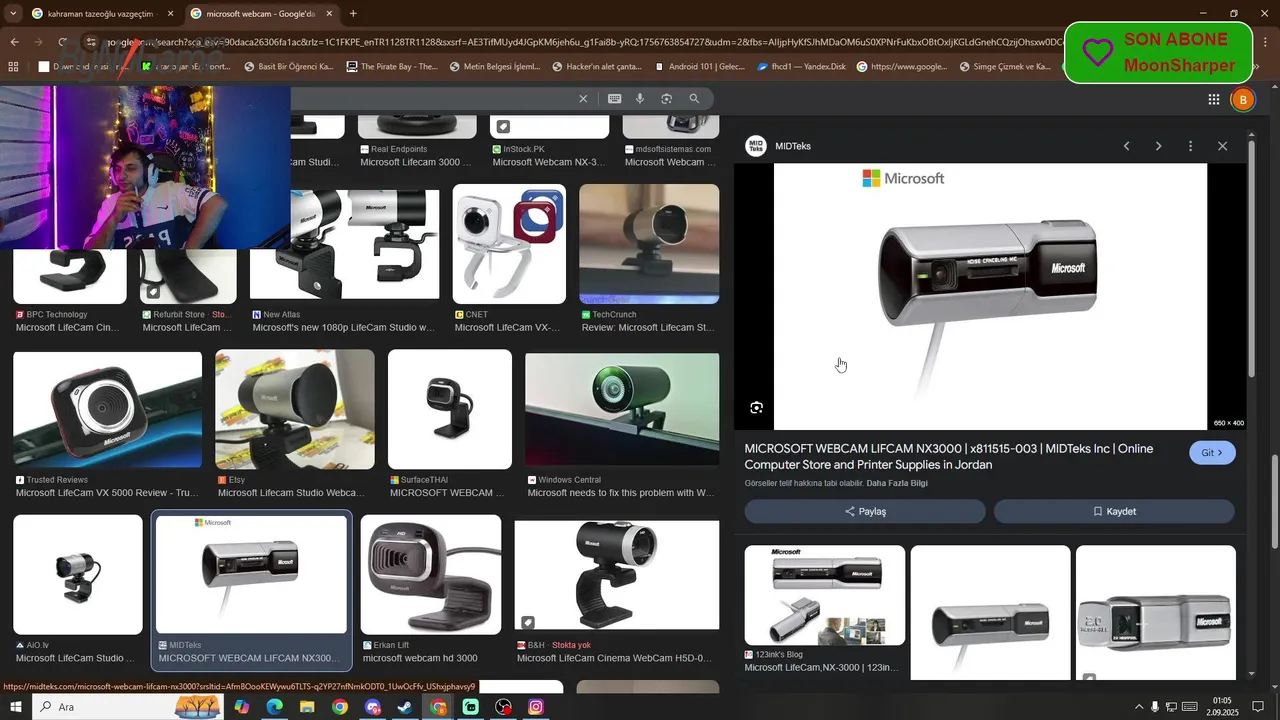Close the image preview panel
Screen dimensions: 1280x720
point(1222,146)
